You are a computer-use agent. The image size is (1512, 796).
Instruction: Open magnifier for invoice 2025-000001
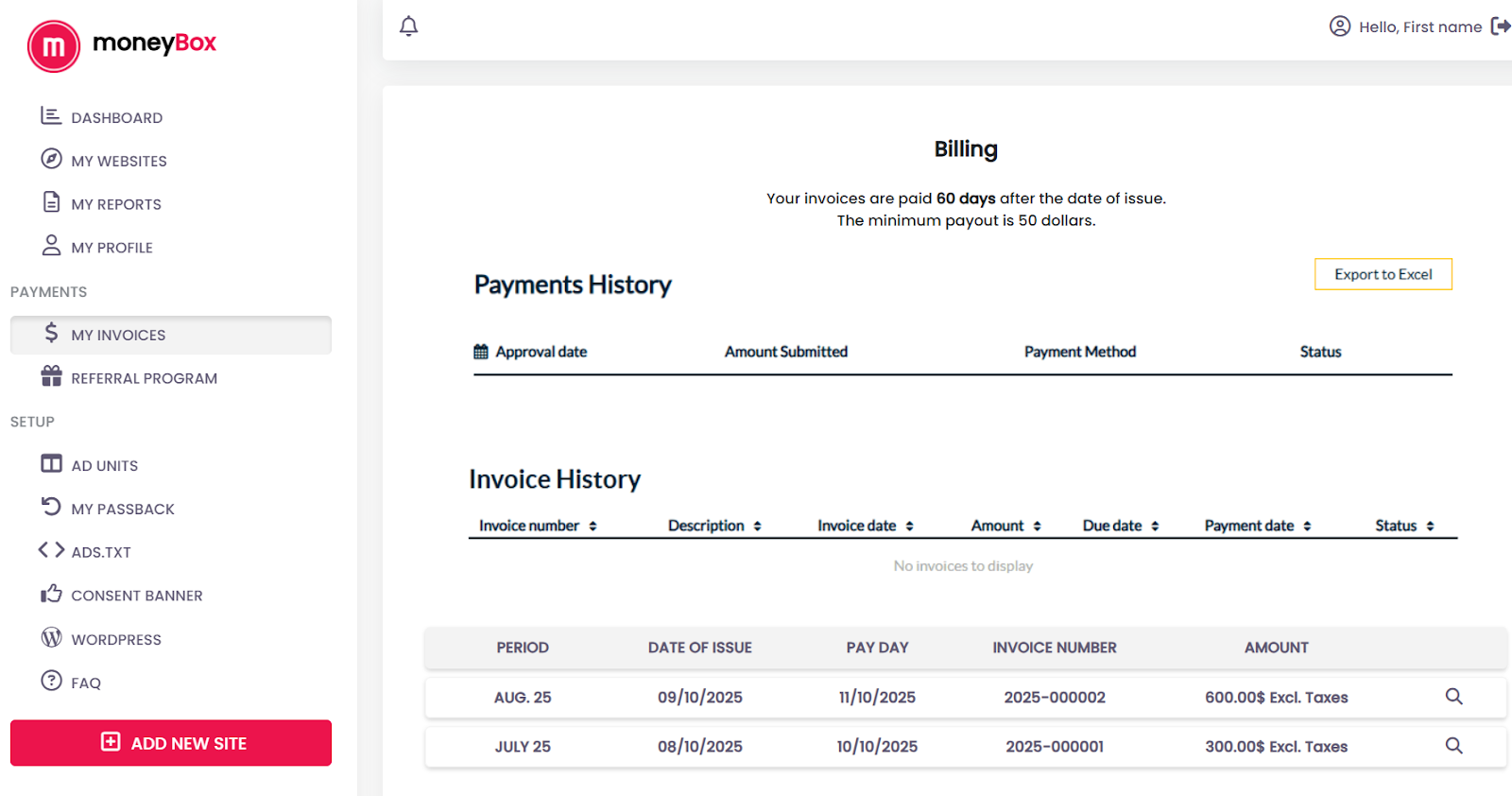coord(1453,746)
